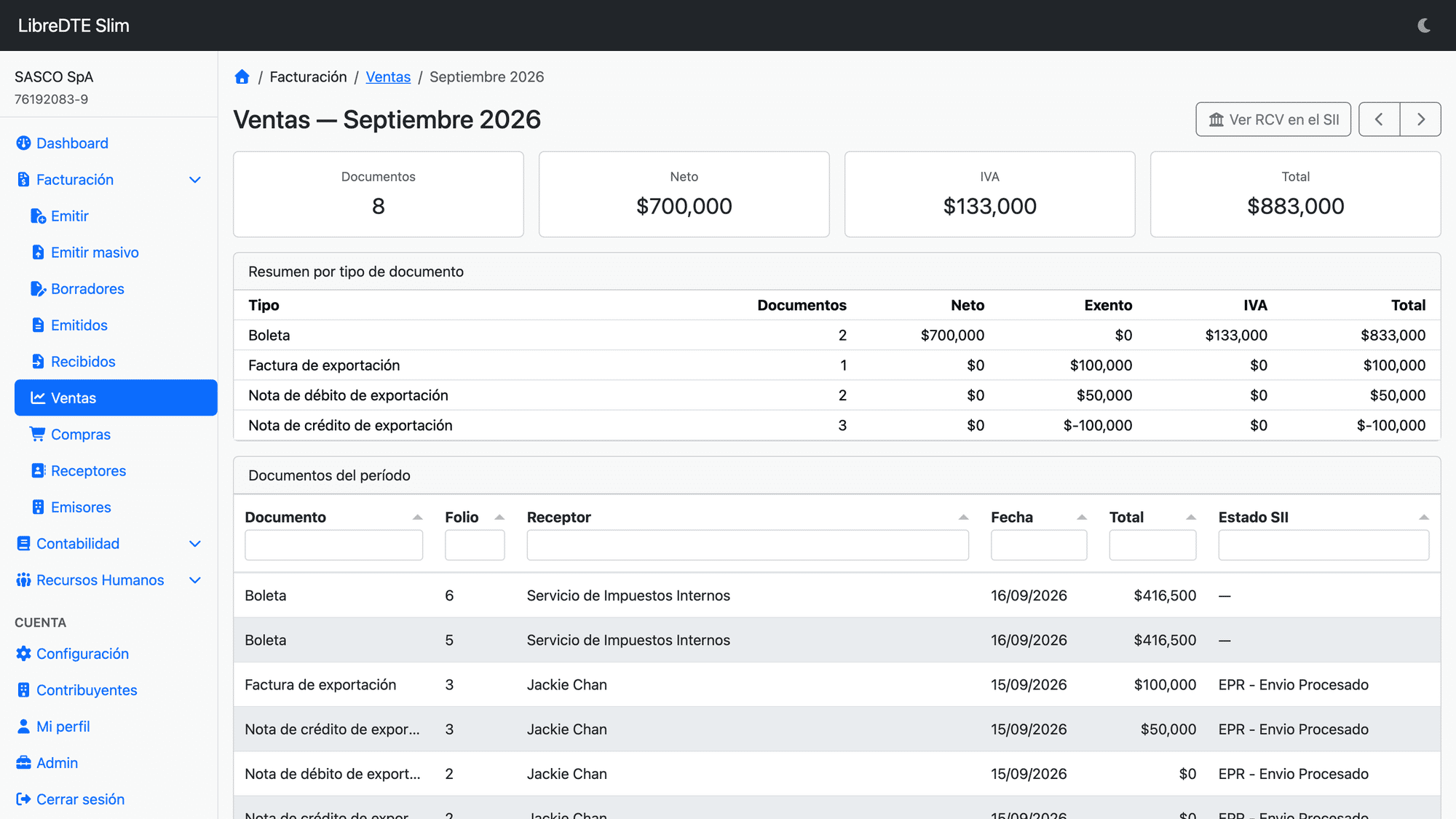This screenshot has height=819, width=1456.
Task: Sort the table by Folio column arrow
Action: tap(499, 518)
